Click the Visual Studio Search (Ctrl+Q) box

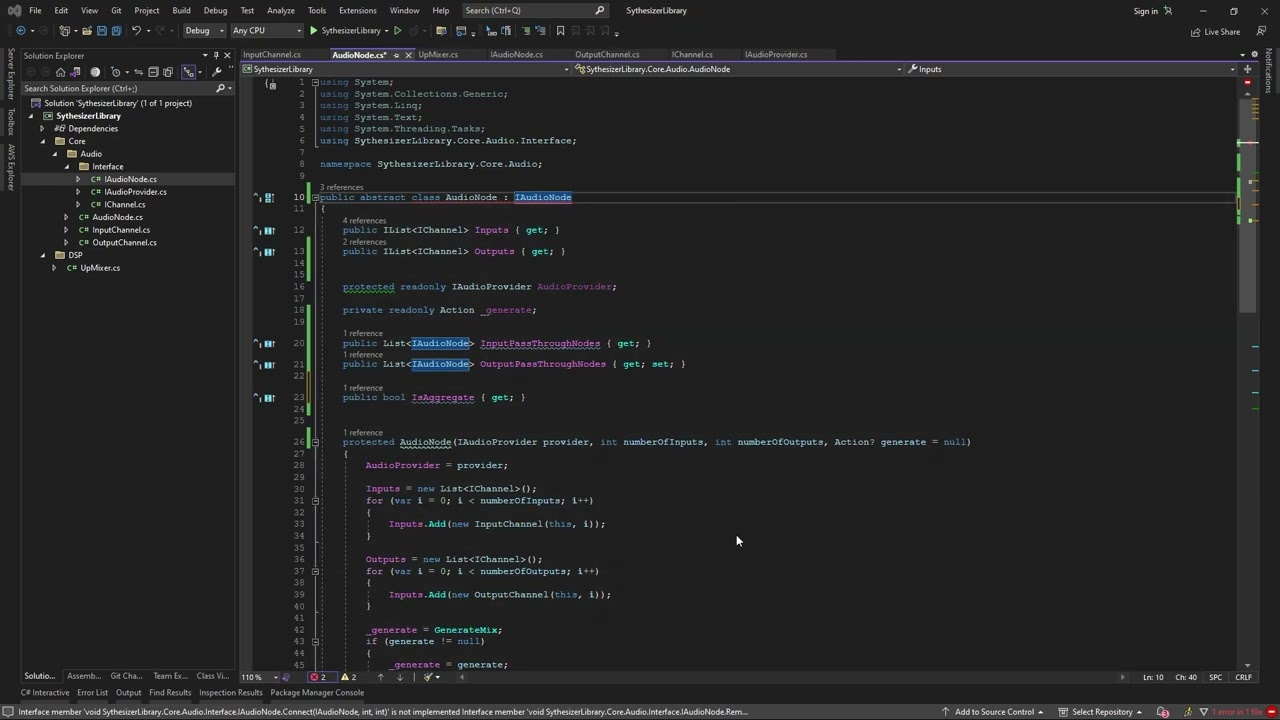(x=535, y=10)
